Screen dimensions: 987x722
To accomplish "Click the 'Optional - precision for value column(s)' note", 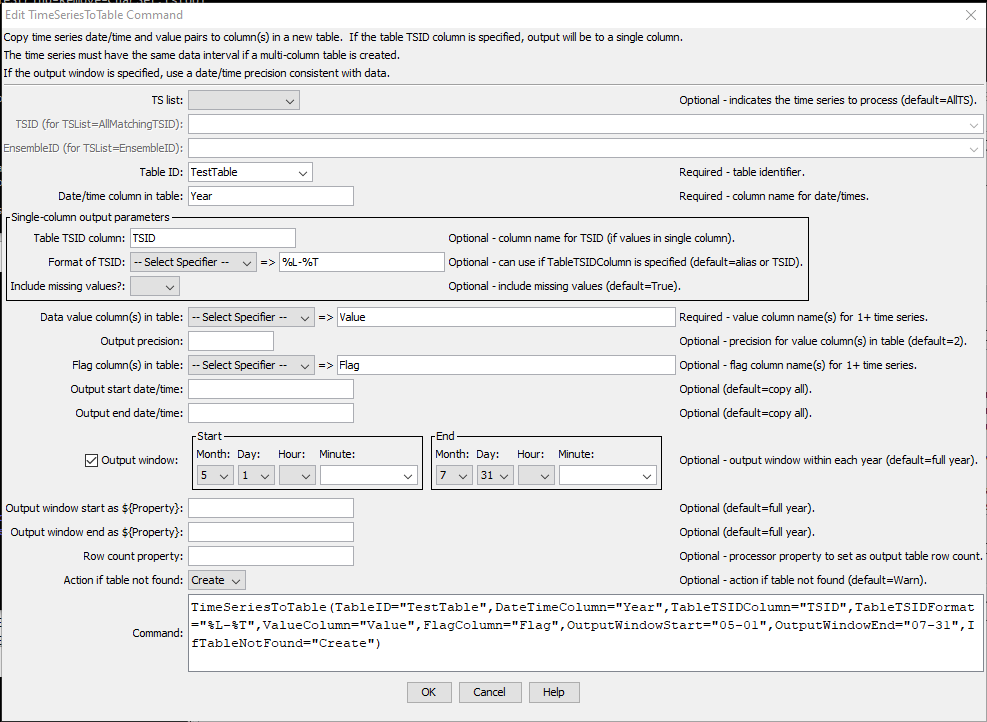I will (x=823, y=341).
